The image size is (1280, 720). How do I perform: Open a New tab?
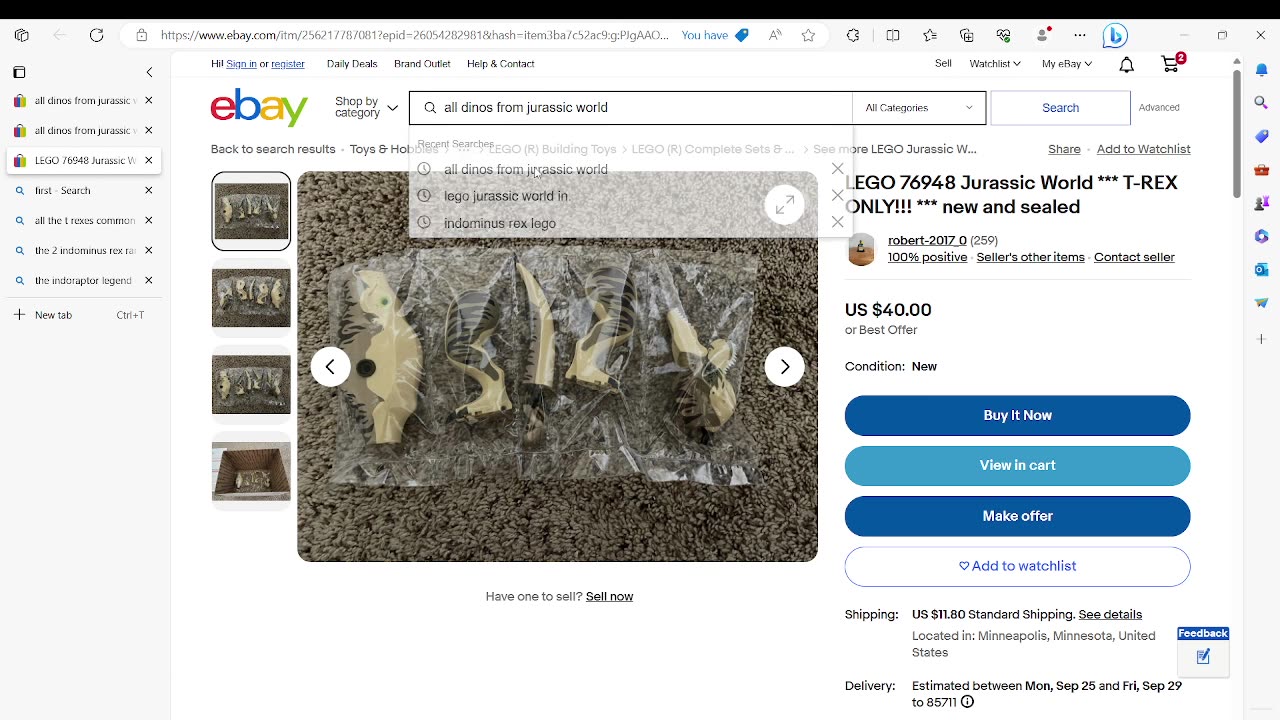82,315
